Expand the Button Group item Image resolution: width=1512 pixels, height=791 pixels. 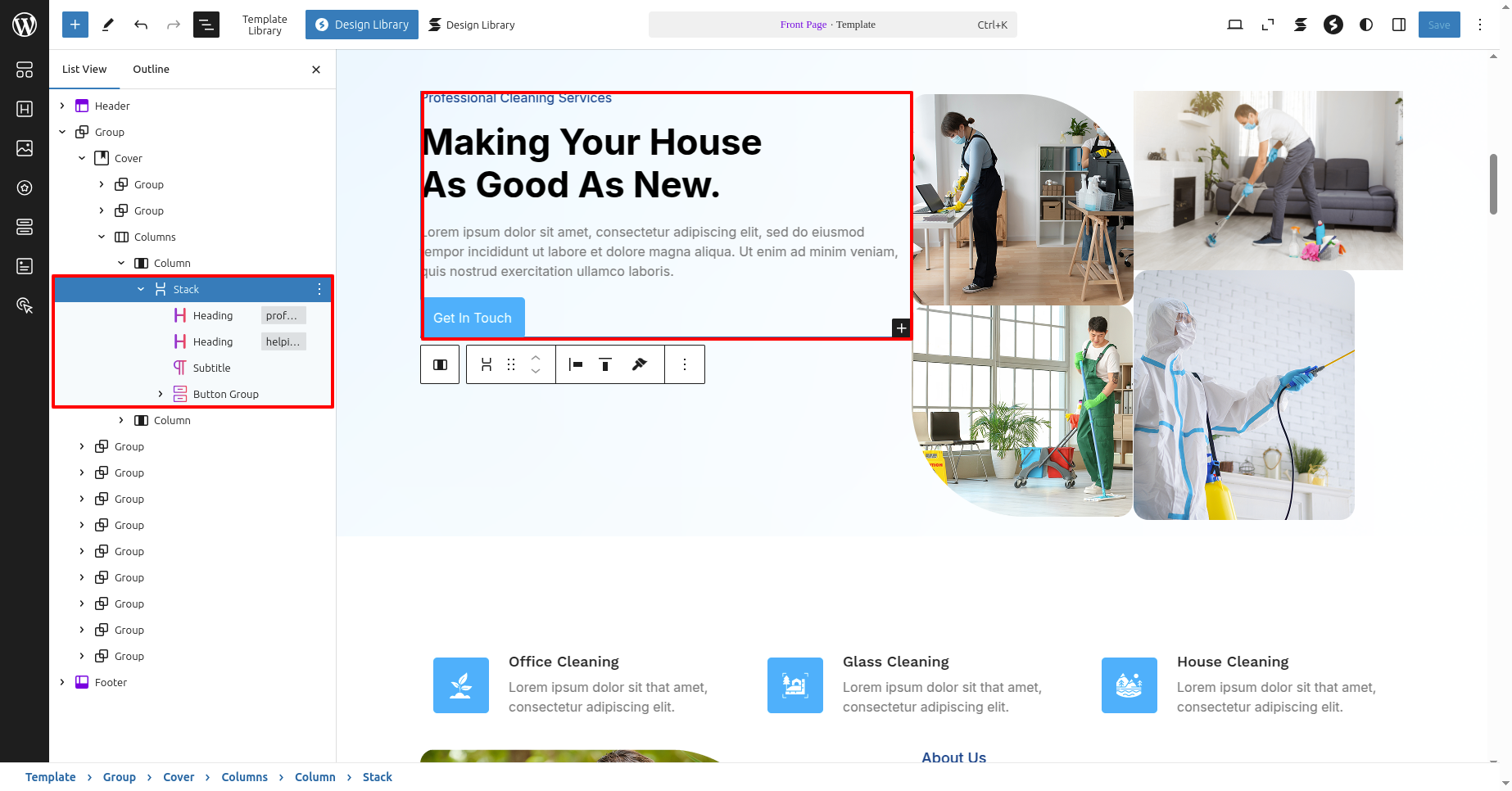point(161,394)
